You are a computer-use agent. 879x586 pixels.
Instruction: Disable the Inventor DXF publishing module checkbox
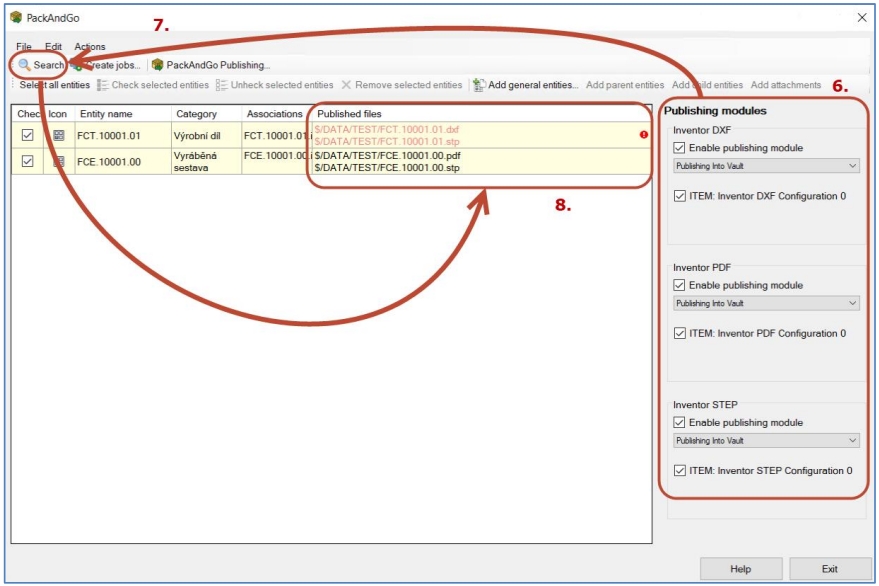point(680,148)
